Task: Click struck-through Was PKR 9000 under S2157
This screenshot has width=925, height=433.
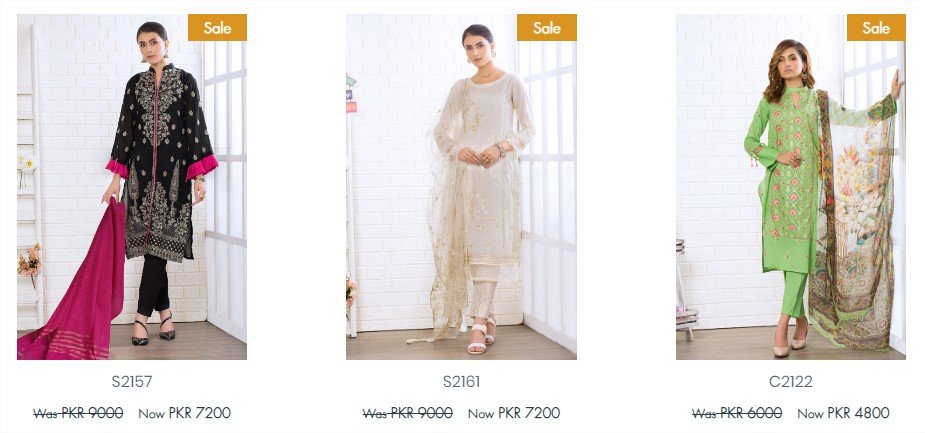Action: [78, 413]
